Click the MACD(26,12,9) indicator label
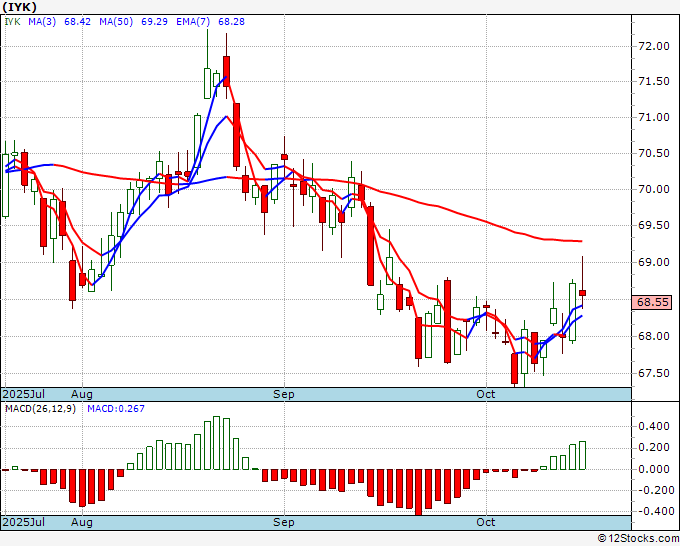 (40, 409)
